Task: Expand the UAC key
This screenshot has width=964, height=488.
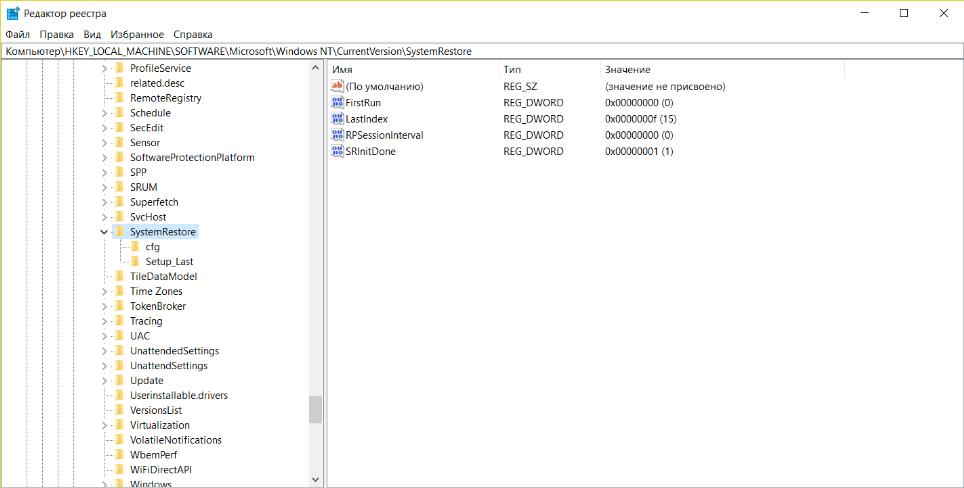Action: 105,336
